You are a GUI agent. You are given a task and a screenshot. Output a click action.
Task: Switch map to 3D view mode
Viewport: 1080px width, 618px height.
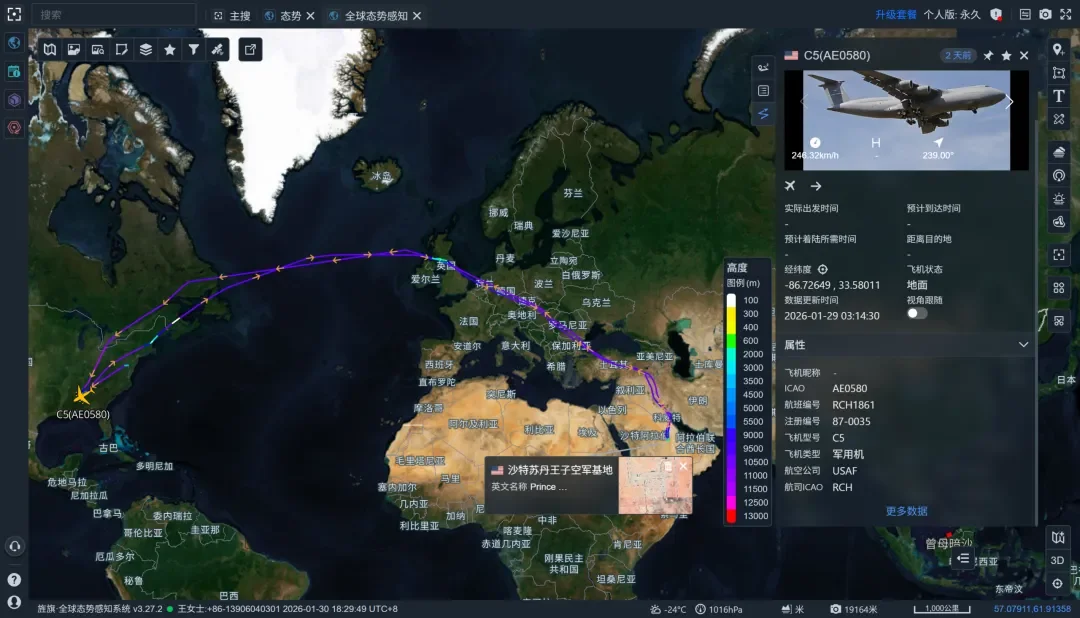click(1057, 561)
